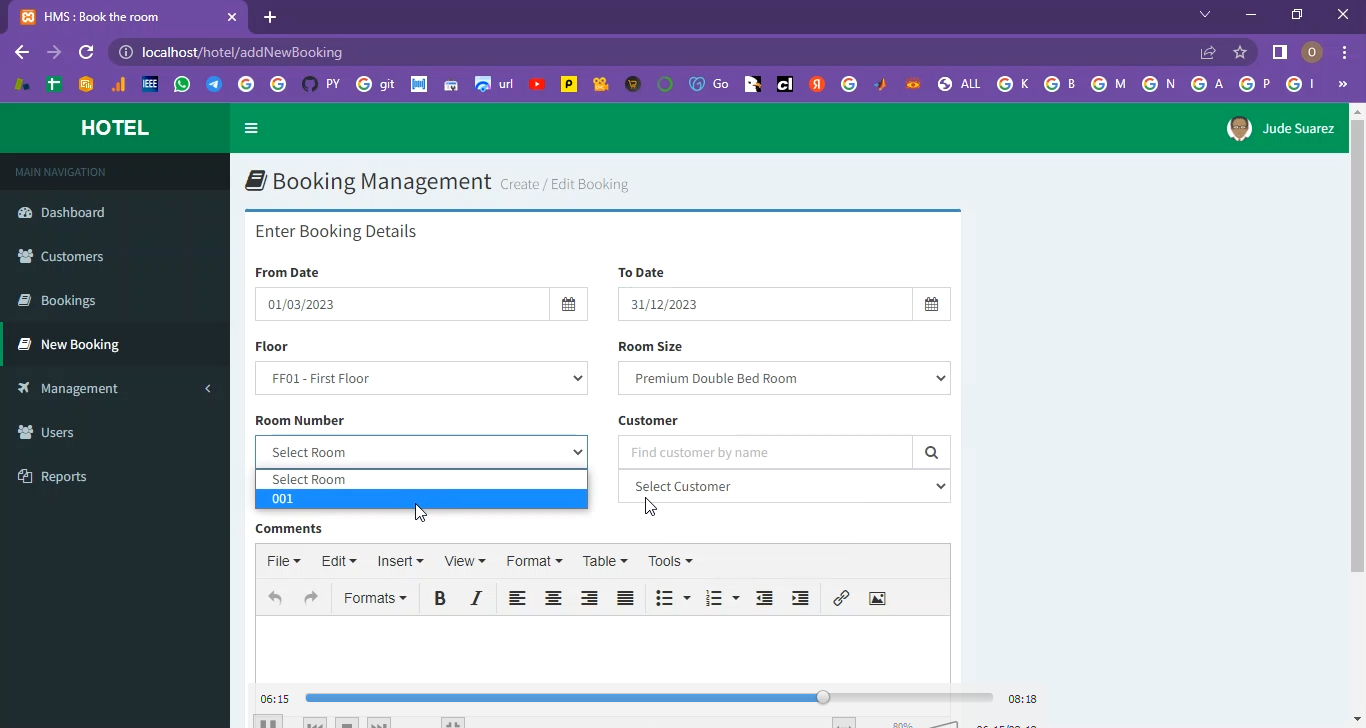Open the Formats menu in editor

coord(375,598)
